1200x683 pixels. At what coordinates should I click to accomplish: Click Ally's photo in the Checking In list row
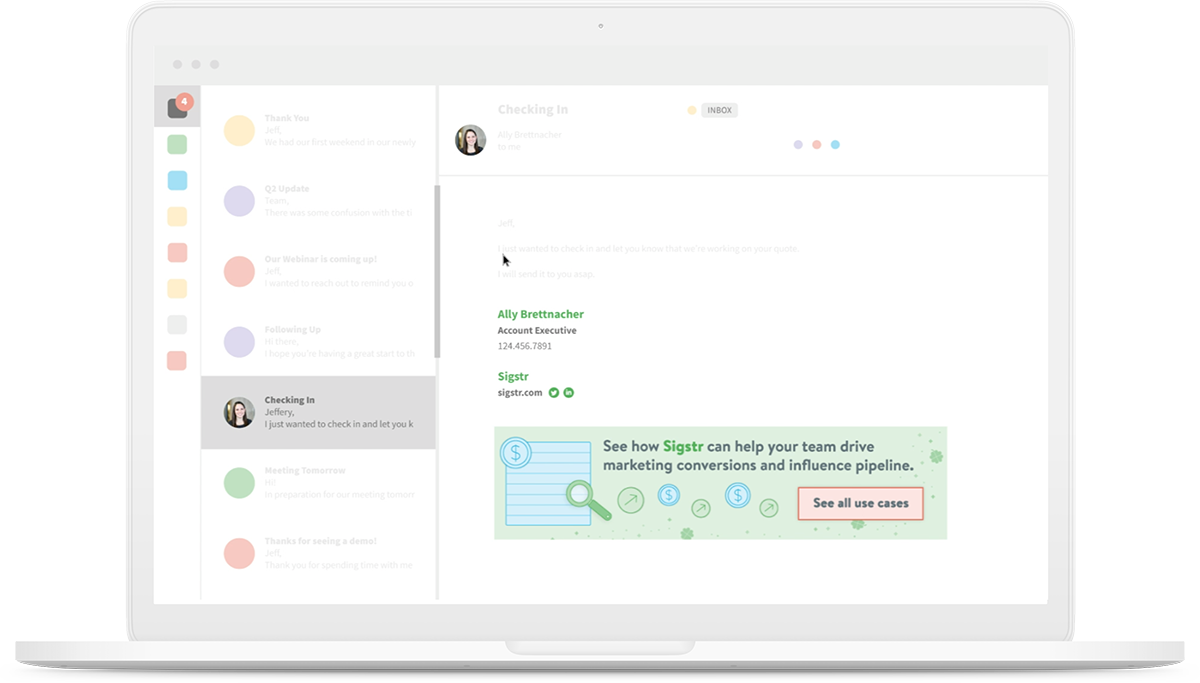[x=239, y=412]
